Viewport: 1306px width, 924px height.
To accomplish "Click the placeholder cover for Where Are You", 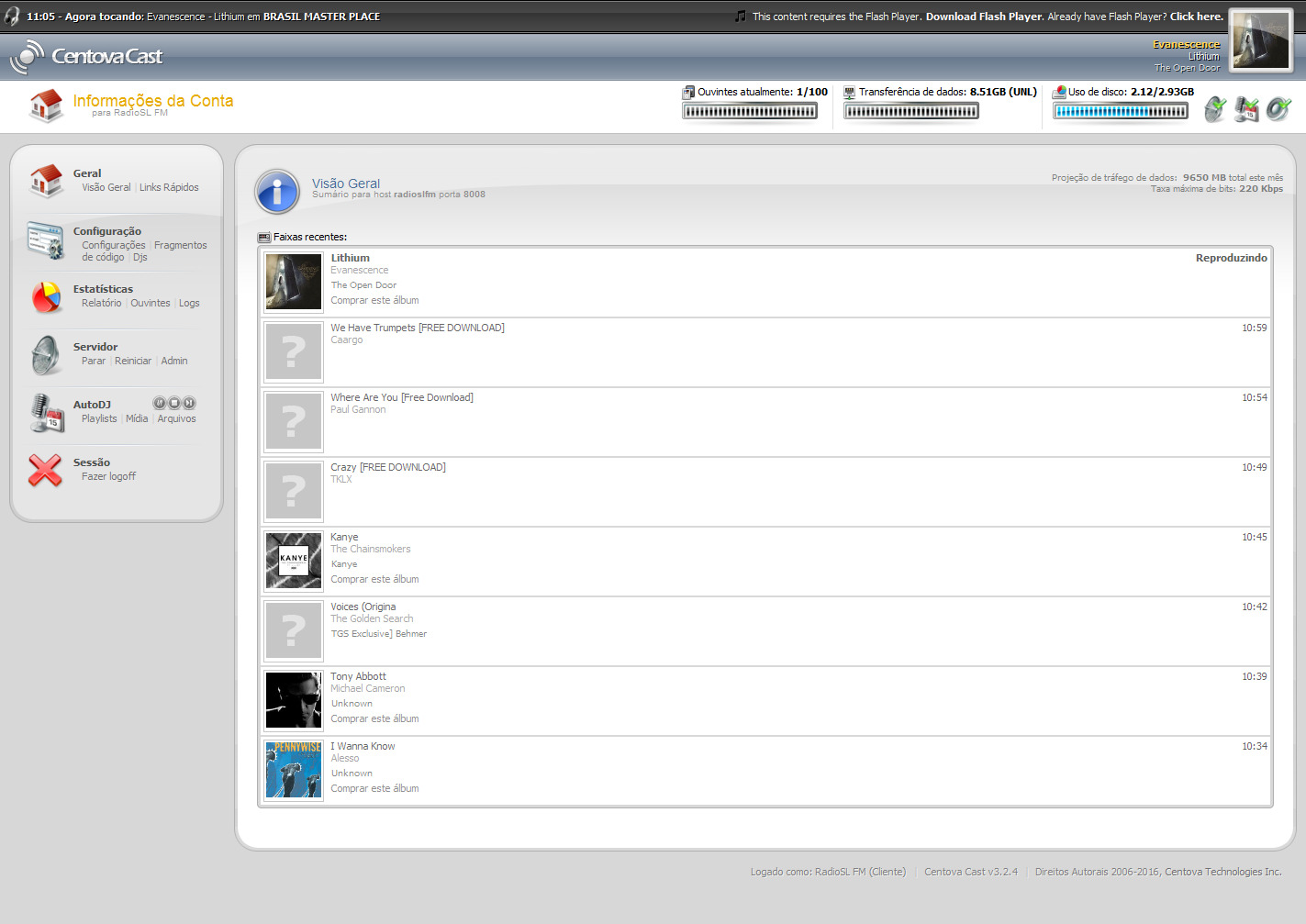I will [294, 421].
